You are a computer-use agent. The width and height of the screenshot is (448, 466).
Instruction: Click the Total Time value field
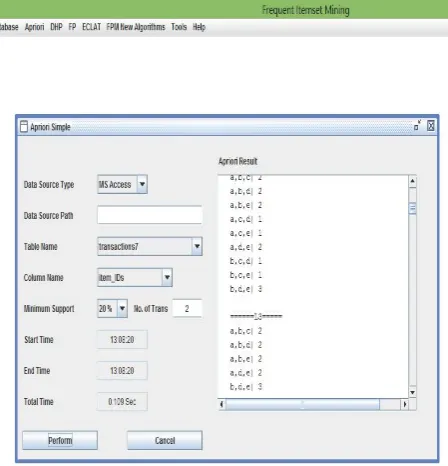(122, 402)
